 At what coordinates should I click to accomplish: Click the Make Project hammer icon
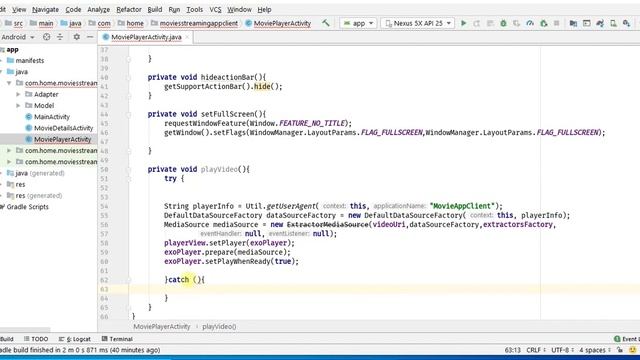click(326, 23)
